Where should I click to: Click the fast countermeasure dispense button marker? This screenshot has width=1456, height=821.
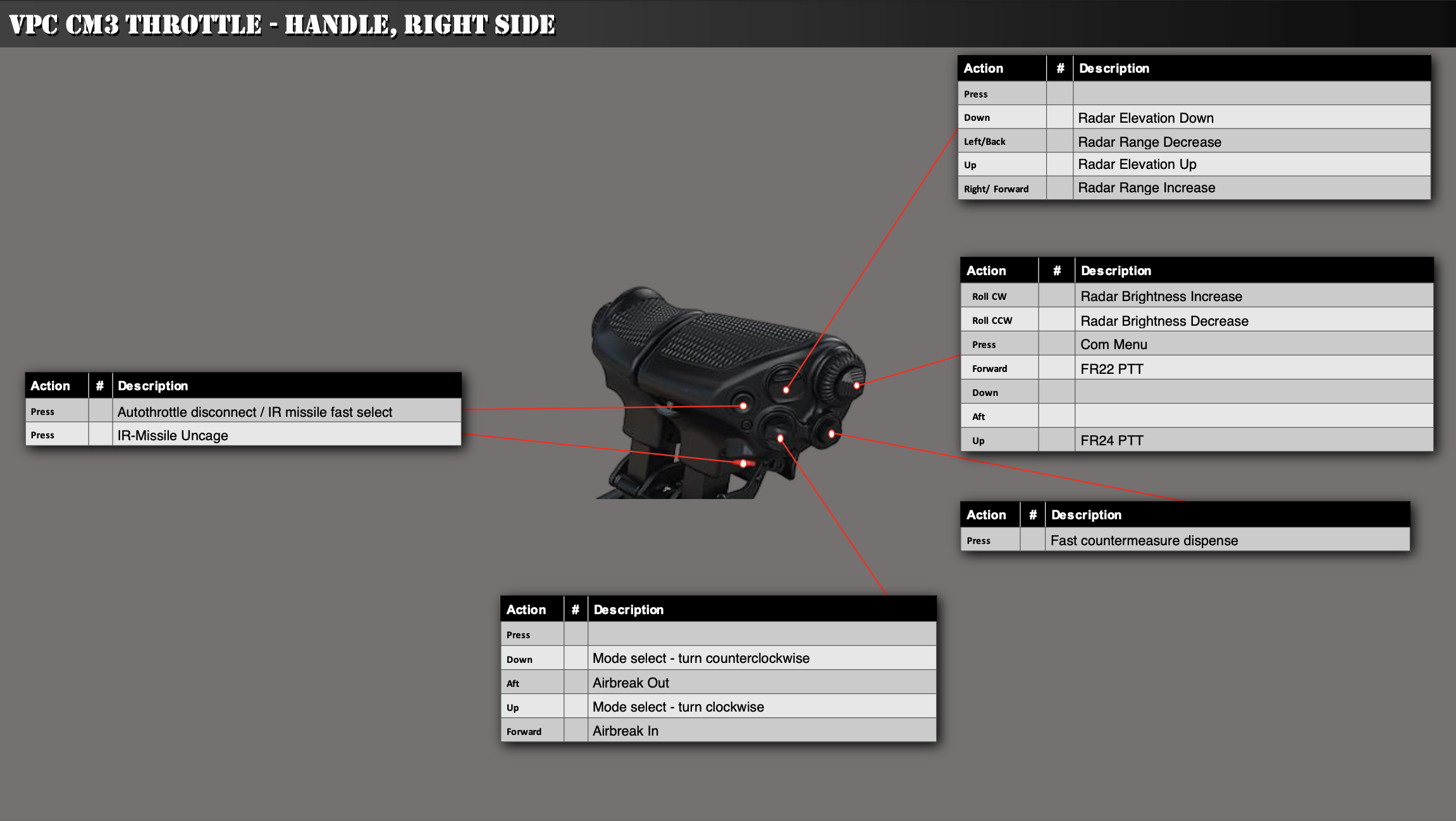[x=832, y=434]
